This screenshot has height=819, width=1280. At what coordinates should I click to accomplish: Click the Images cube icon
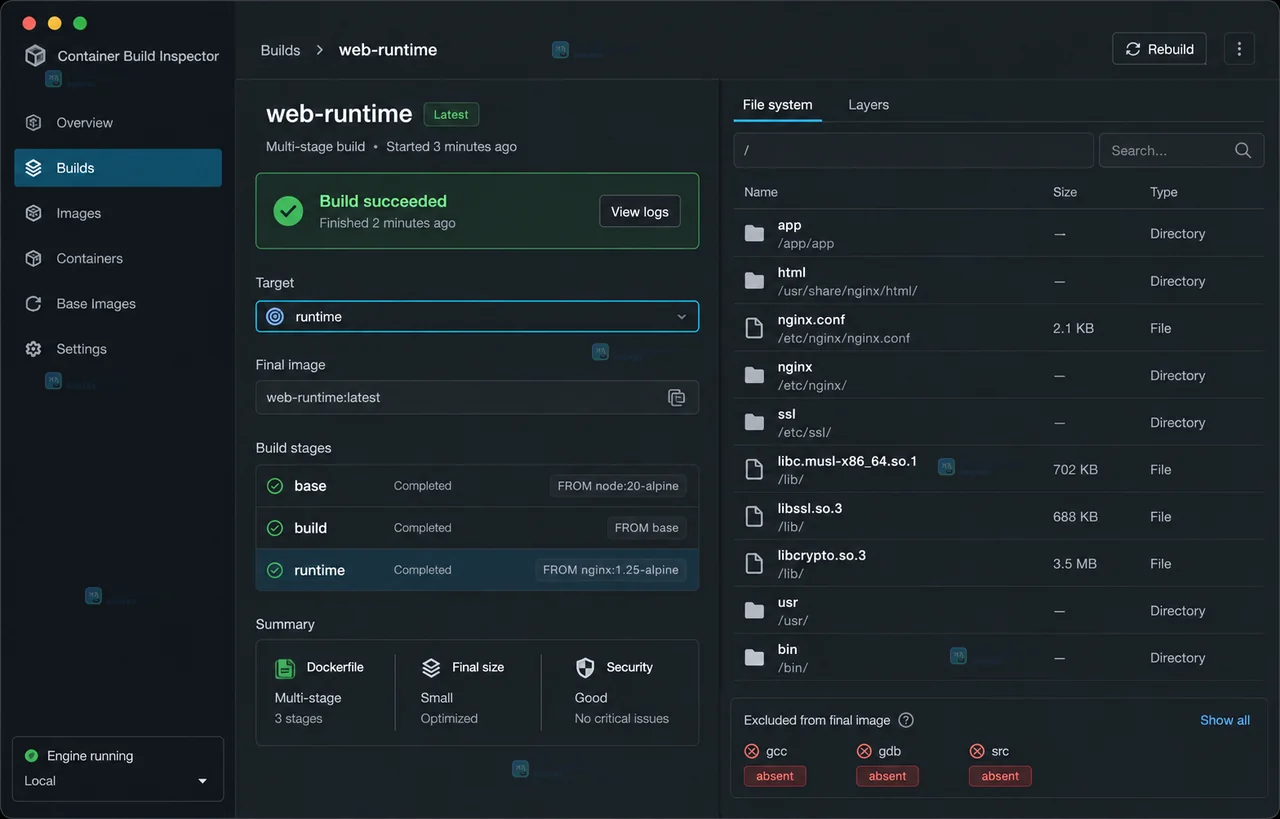(33, 213)
